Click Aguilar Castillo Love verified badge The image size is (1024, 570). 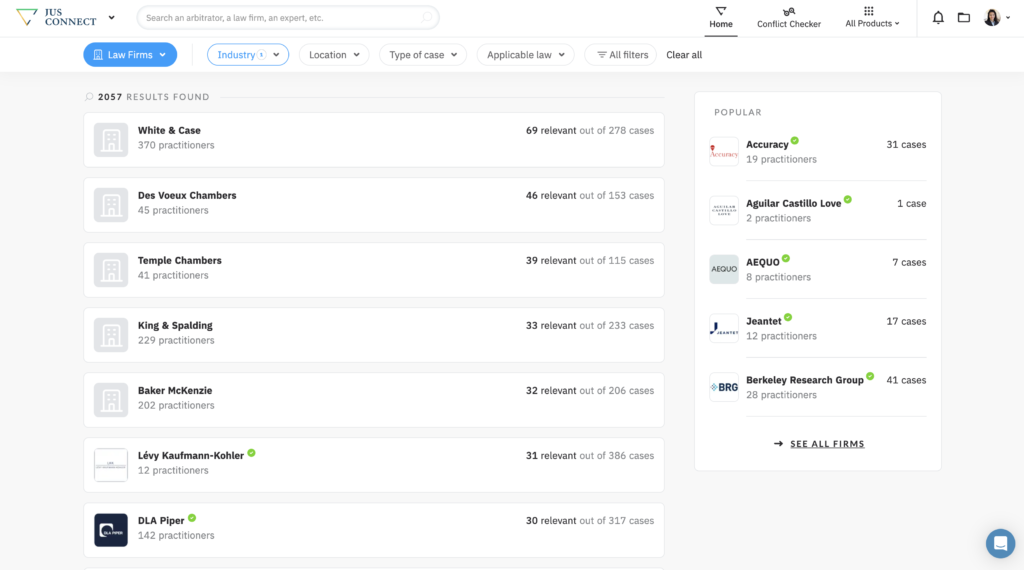click(x=848, y=199)
